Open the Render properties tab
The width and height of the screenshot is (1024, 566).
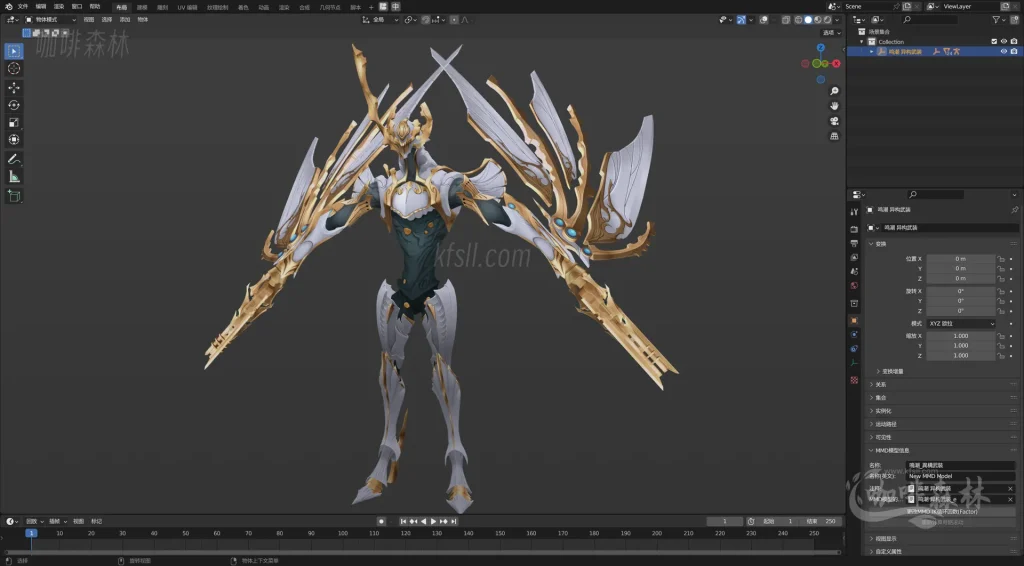[854, 229]
